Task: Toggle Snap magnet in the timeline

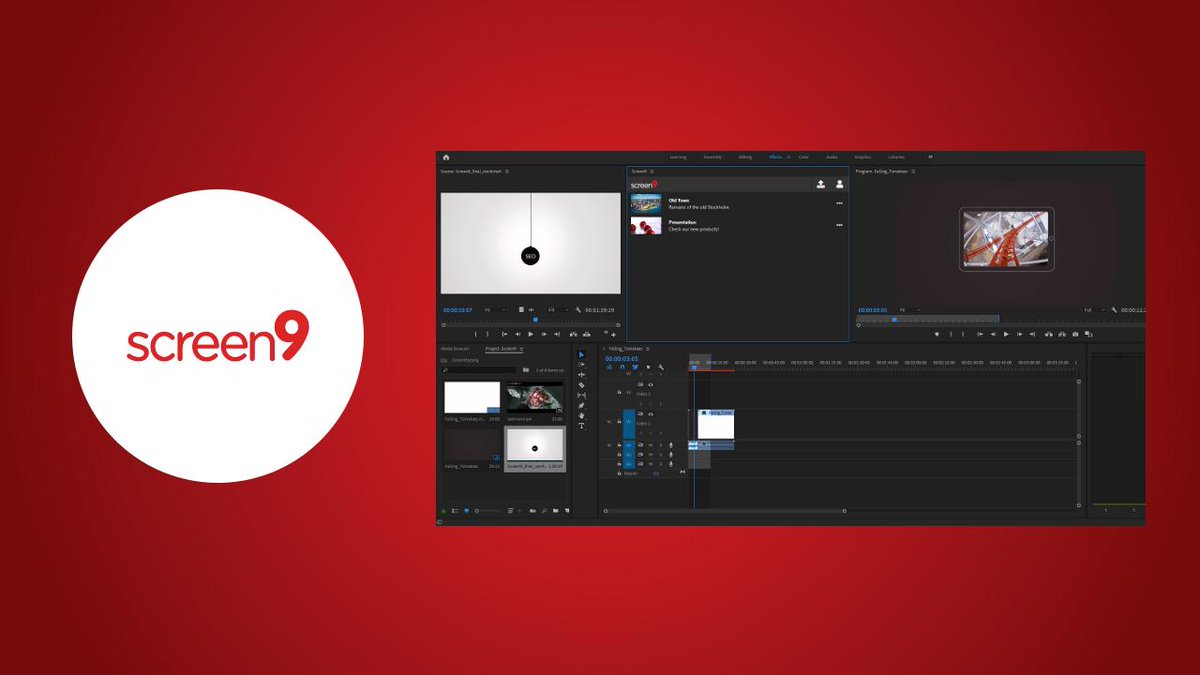Action: point(622,367)
